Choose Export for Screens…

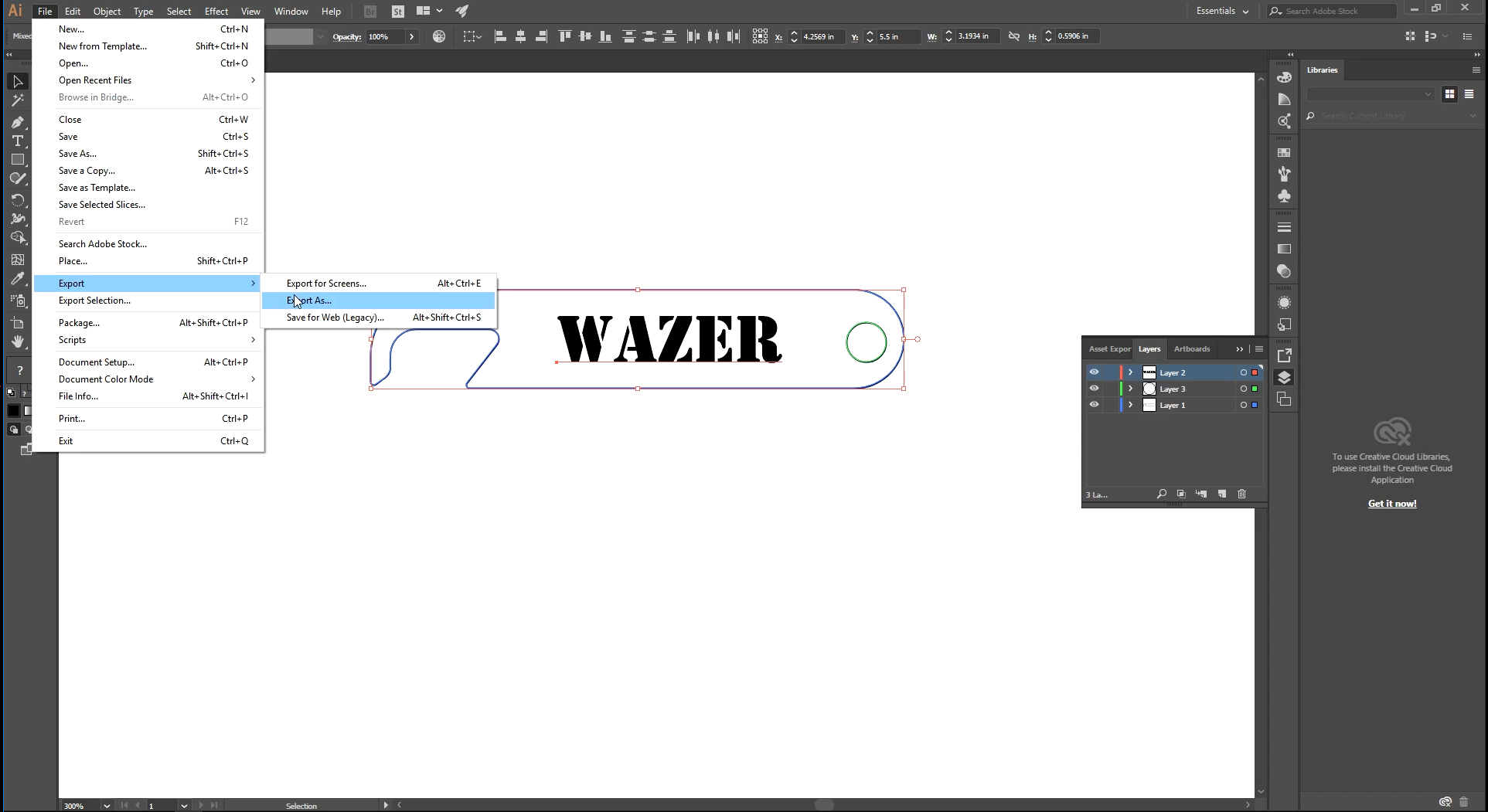point(379,284)
